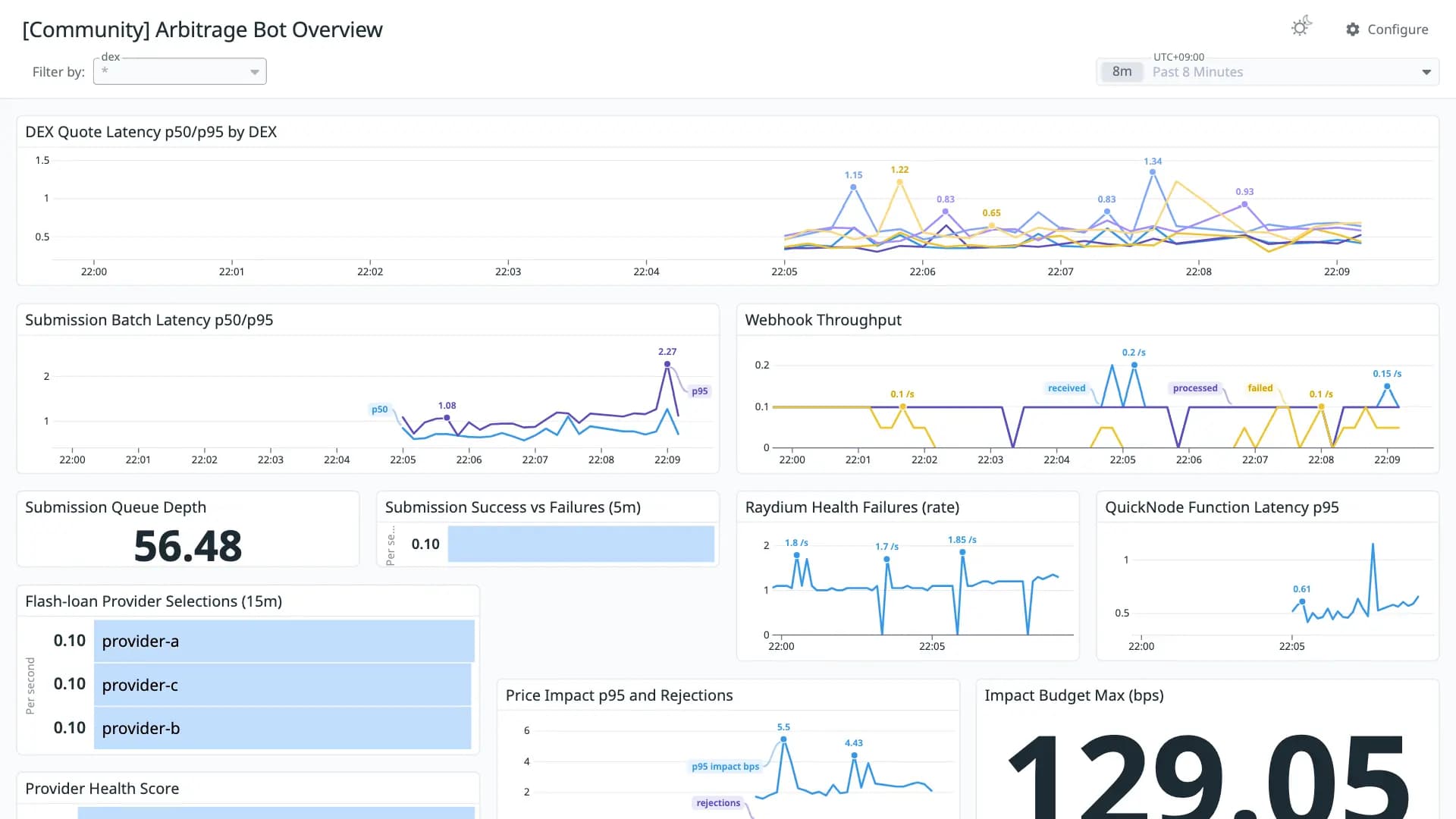1456x819 pixels.
Task: Click the Flash-loan Provider Selections title
Action: [153, 601]
